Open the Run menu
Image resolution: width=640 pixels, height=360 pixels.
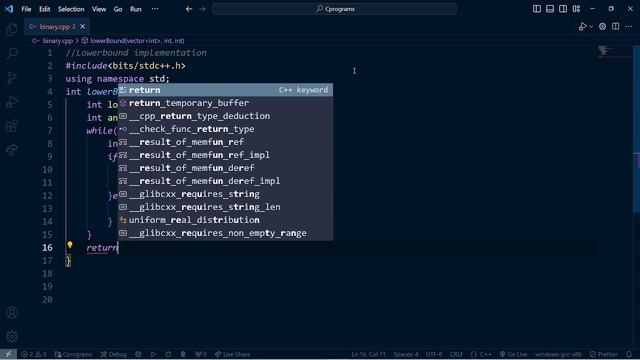tap(136, 9)
